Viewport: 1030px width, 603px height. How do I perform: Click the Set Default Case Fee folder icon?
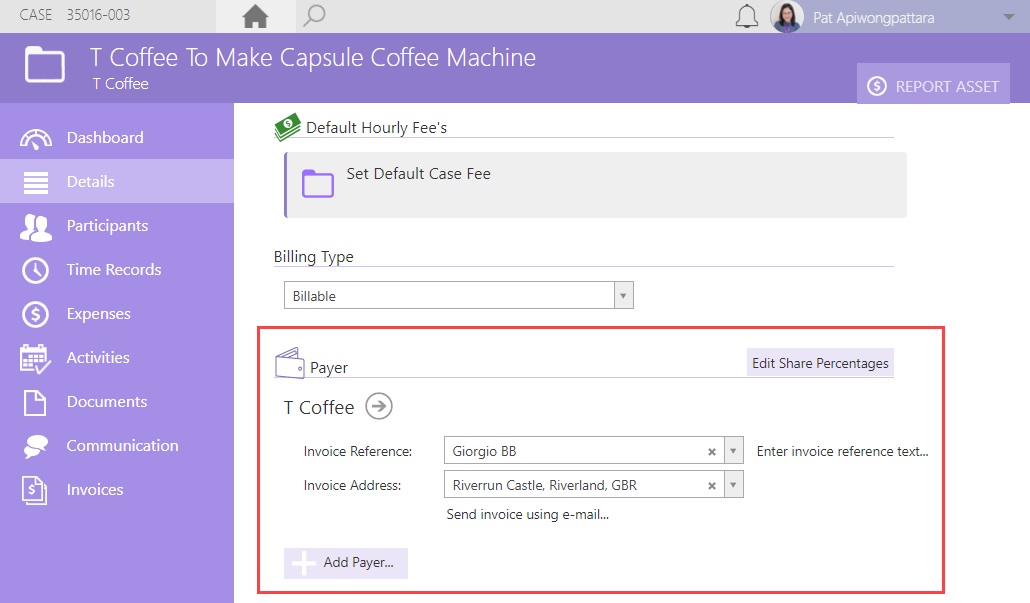pos(318,183)
